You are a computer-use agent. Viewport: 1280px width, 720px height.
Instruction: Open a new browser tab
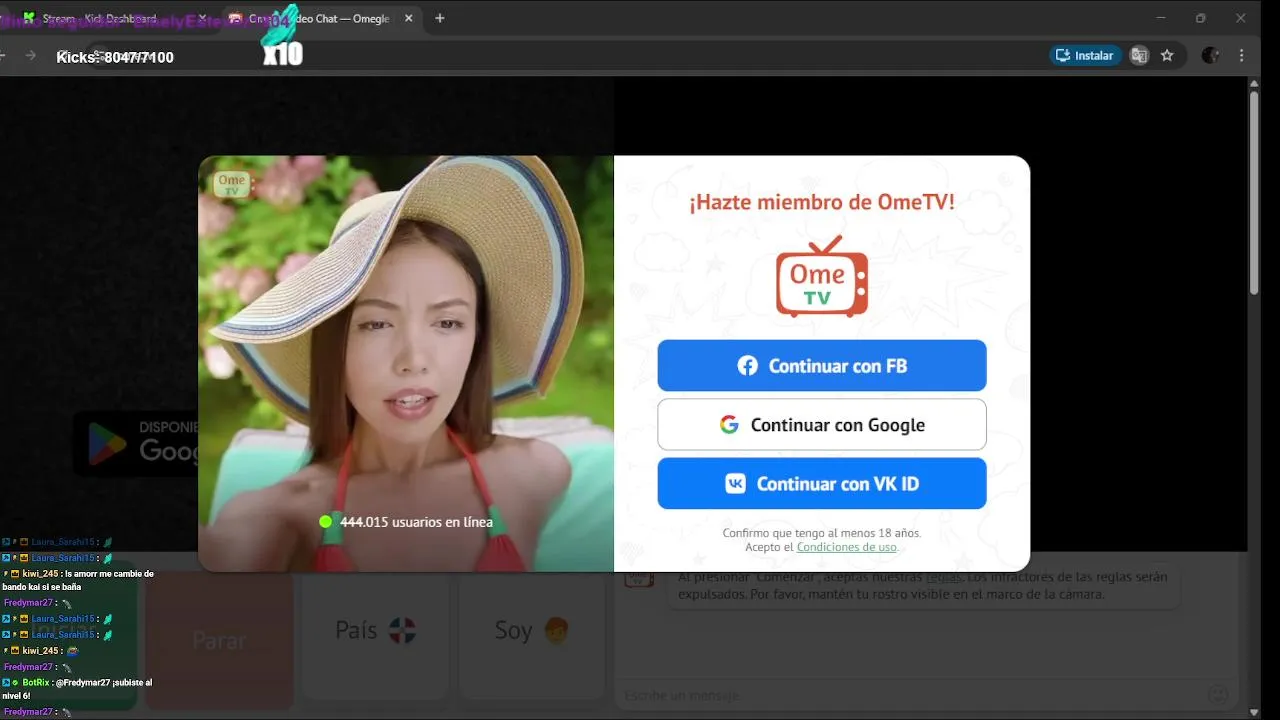click(x=440, y=18)
